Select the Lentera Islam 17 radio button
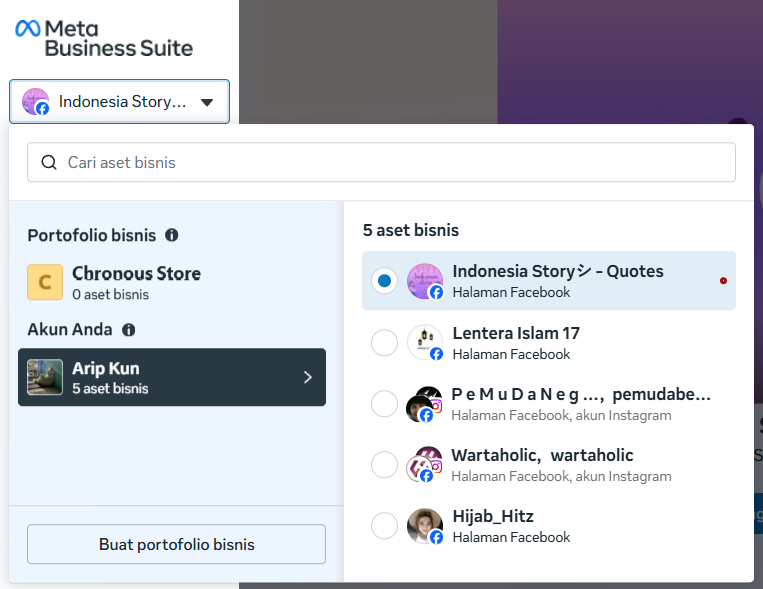 pyautogui.click(x=384, y=343)
